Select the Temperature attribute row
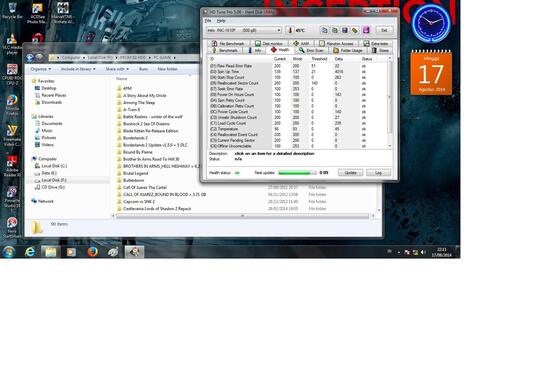The width and height of the screenshot is (540, 366). click(298, 129)
